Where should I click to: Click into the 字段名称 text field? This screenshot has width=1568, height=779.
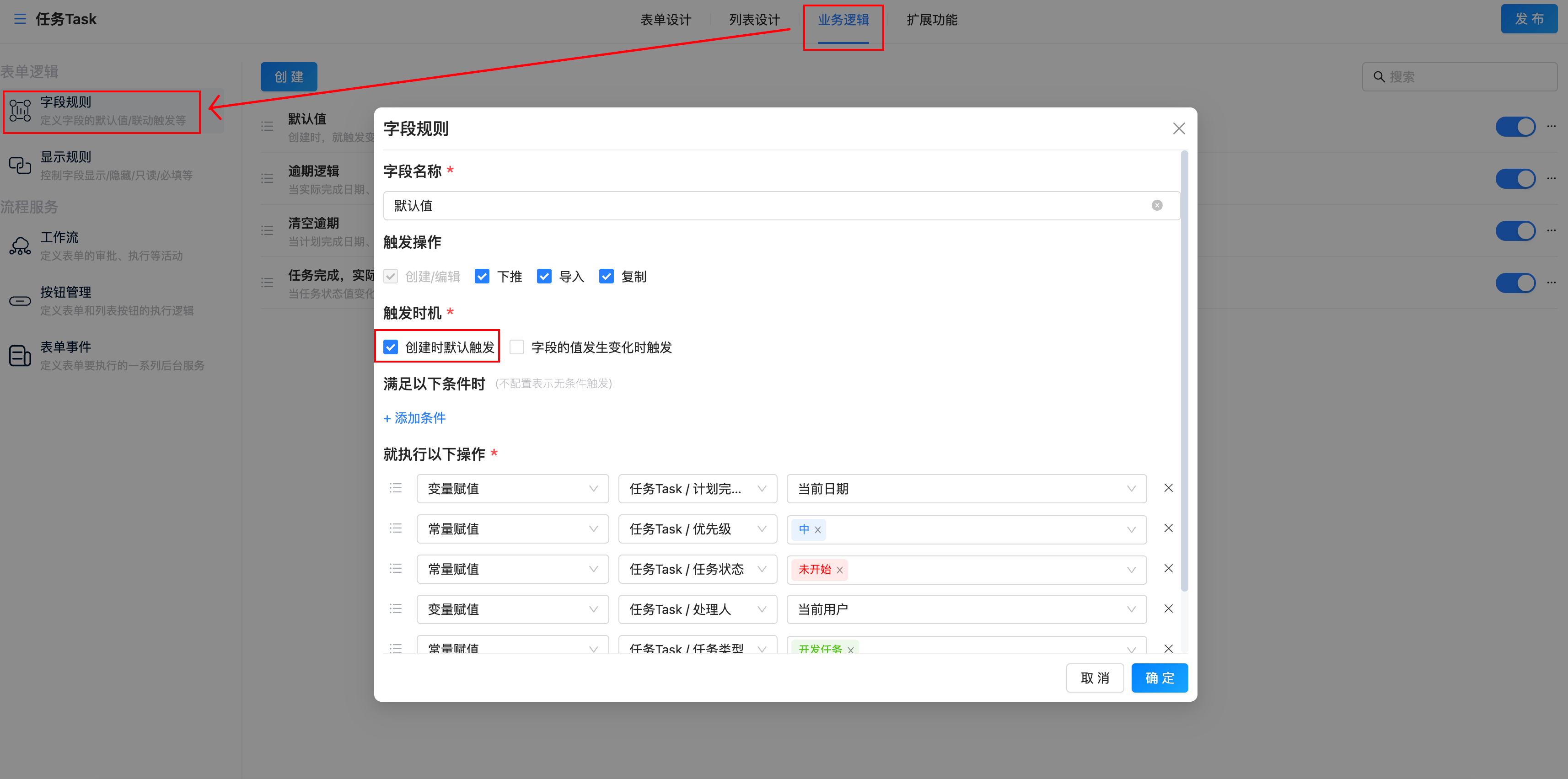coord(782,206)
